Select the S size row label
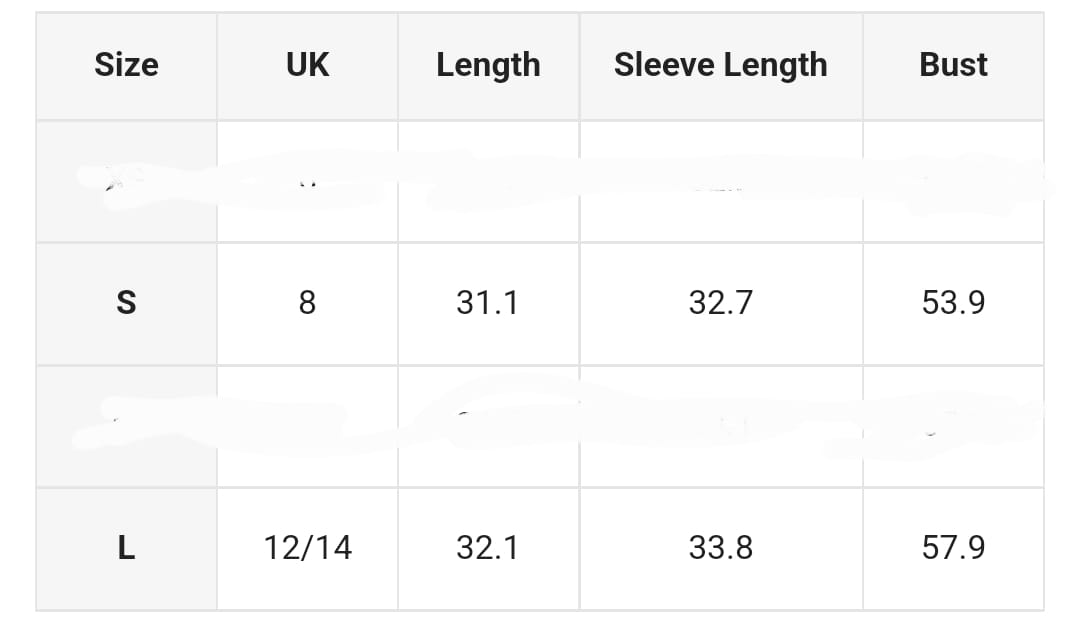 (x=126, y=302)
